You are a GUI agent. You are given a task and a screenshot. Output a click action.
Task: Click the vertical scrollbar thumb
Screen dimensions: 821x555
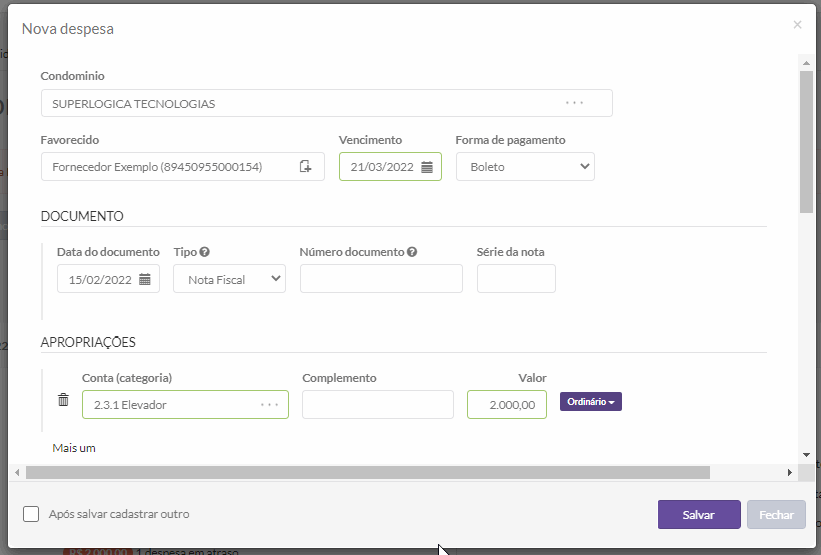[806, 142]
